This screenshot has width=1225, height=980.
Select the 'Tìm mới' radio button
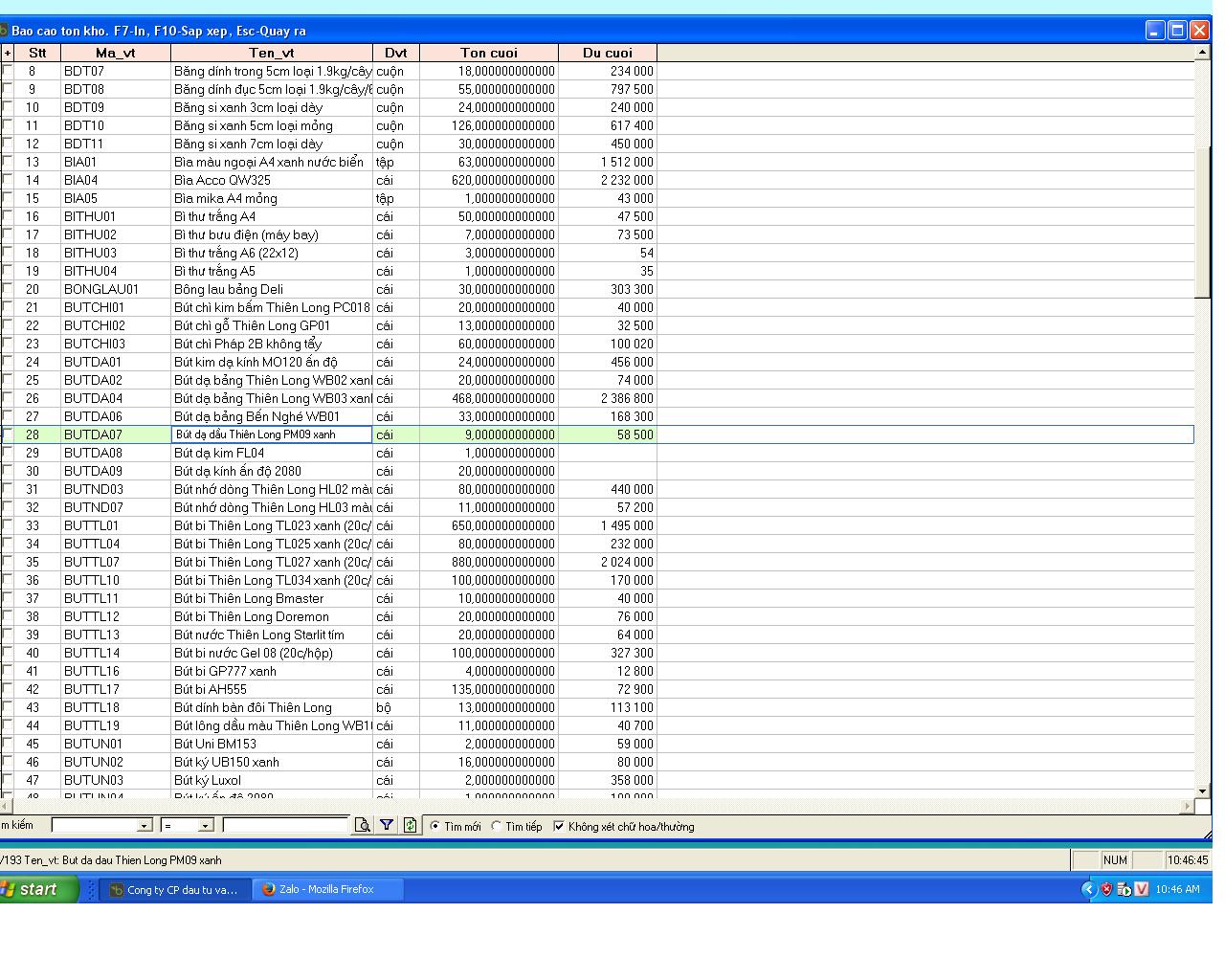pos(435,826)
